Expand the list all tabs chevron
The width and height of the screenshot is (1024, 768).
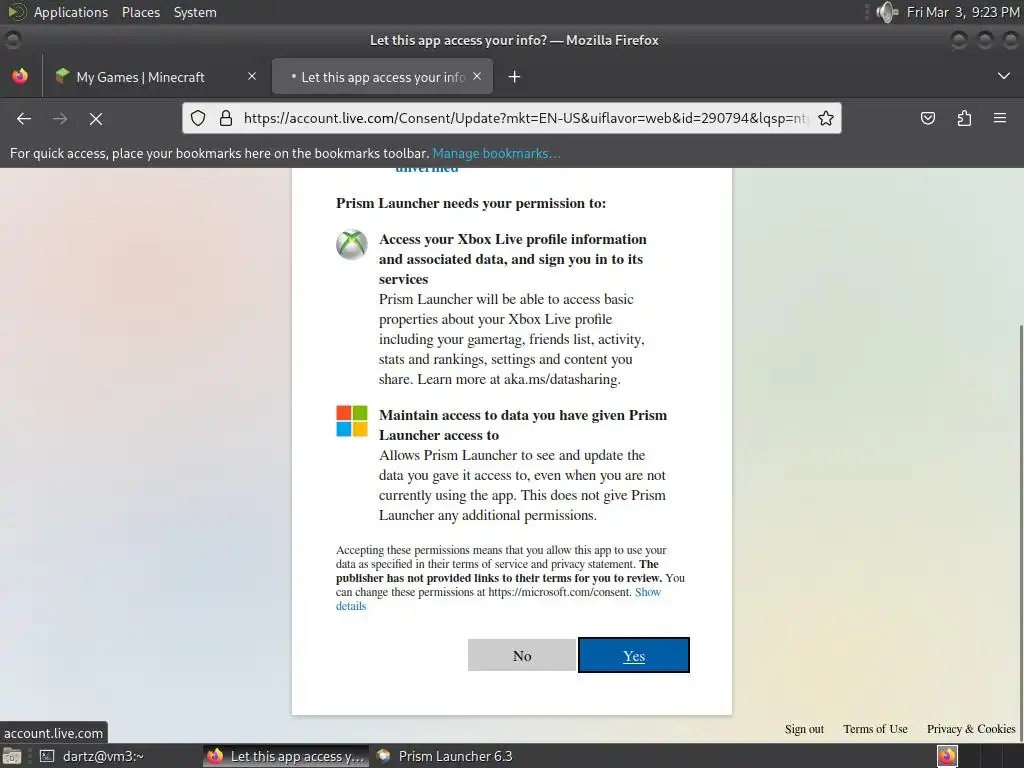[x=1004, y=76]
